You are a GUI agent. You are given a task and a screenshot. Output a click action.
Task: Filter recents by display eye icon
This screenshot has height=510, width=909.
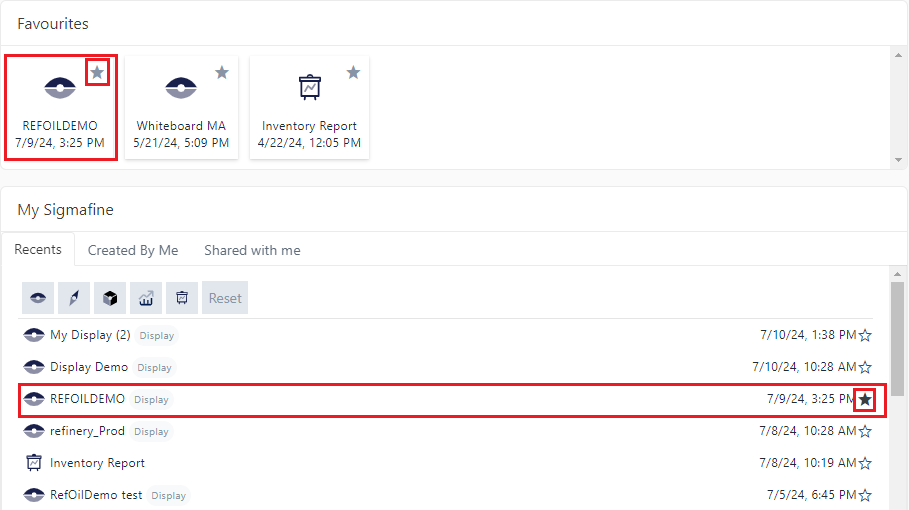38,298
